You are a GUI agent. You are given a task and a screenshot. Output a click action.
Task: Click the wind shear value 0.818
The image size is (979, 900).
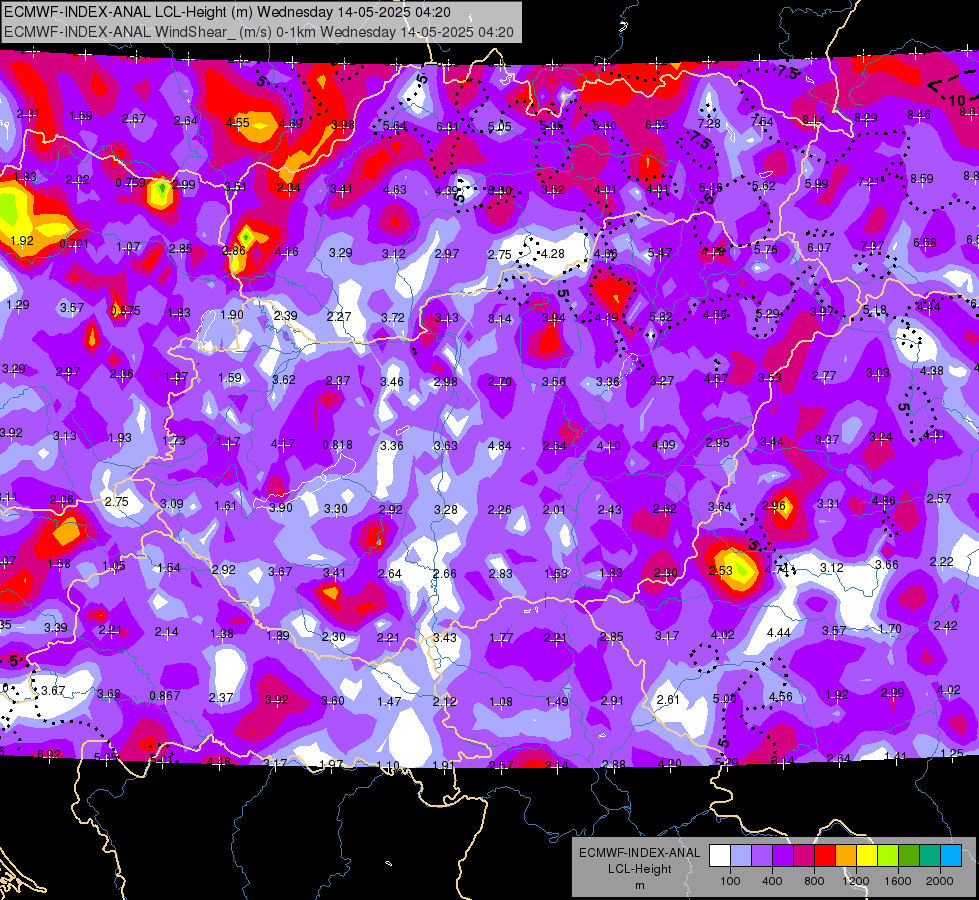coord(337,445)
